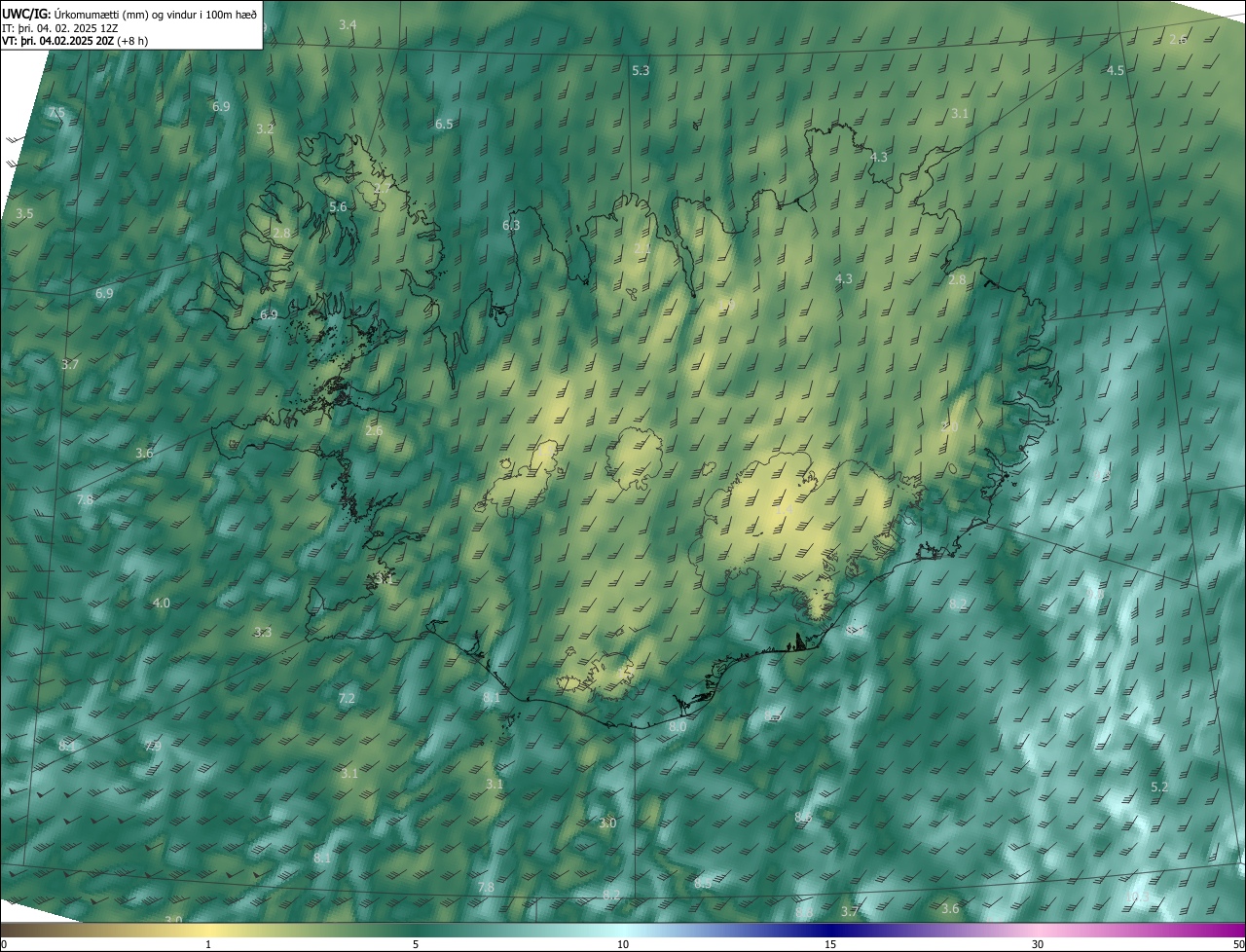Select the 7.2 value label
Screen dimensions: 1246x952
pos(347,698)
